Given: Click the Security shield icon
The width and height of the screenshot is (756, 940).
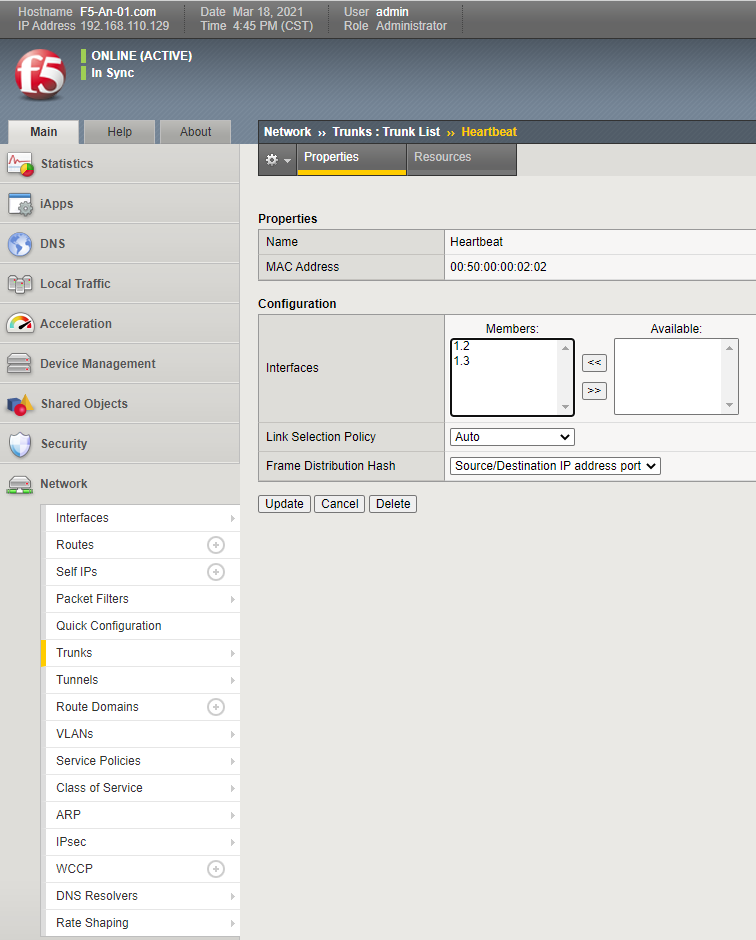Looking at the screenshot, I should click(x=20, y=444).
